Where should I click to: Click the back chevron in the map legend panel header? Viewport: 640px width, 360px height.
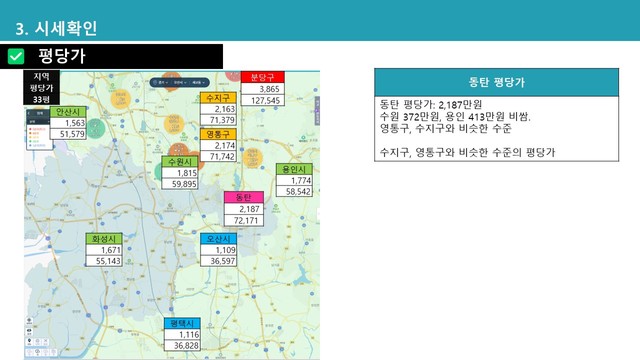(x=29, y=113)
